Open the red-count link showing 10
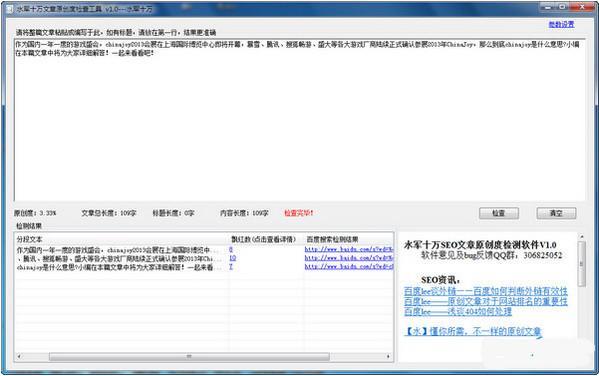 [232, 258]
